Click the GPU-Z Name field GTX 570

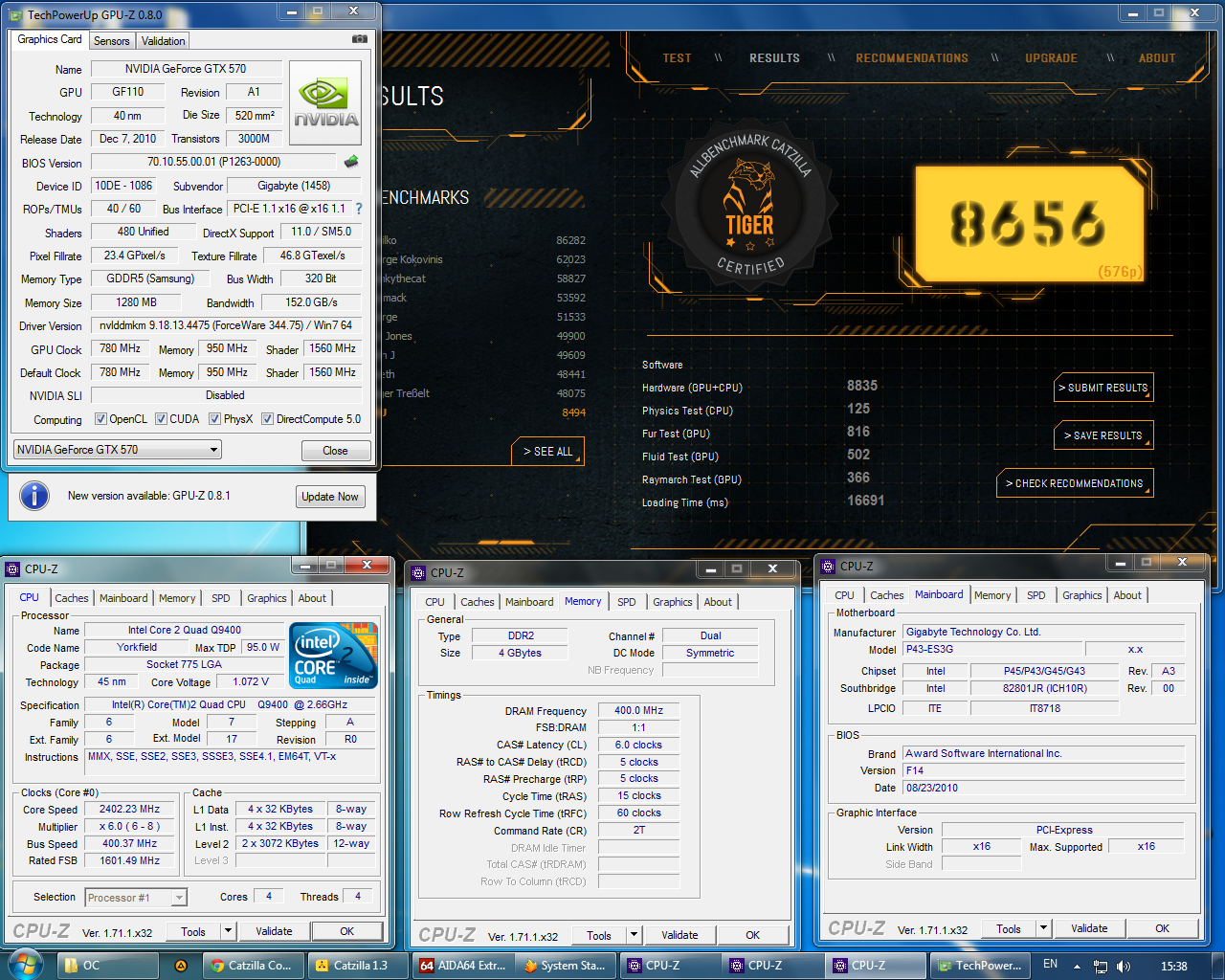(186, 69)
